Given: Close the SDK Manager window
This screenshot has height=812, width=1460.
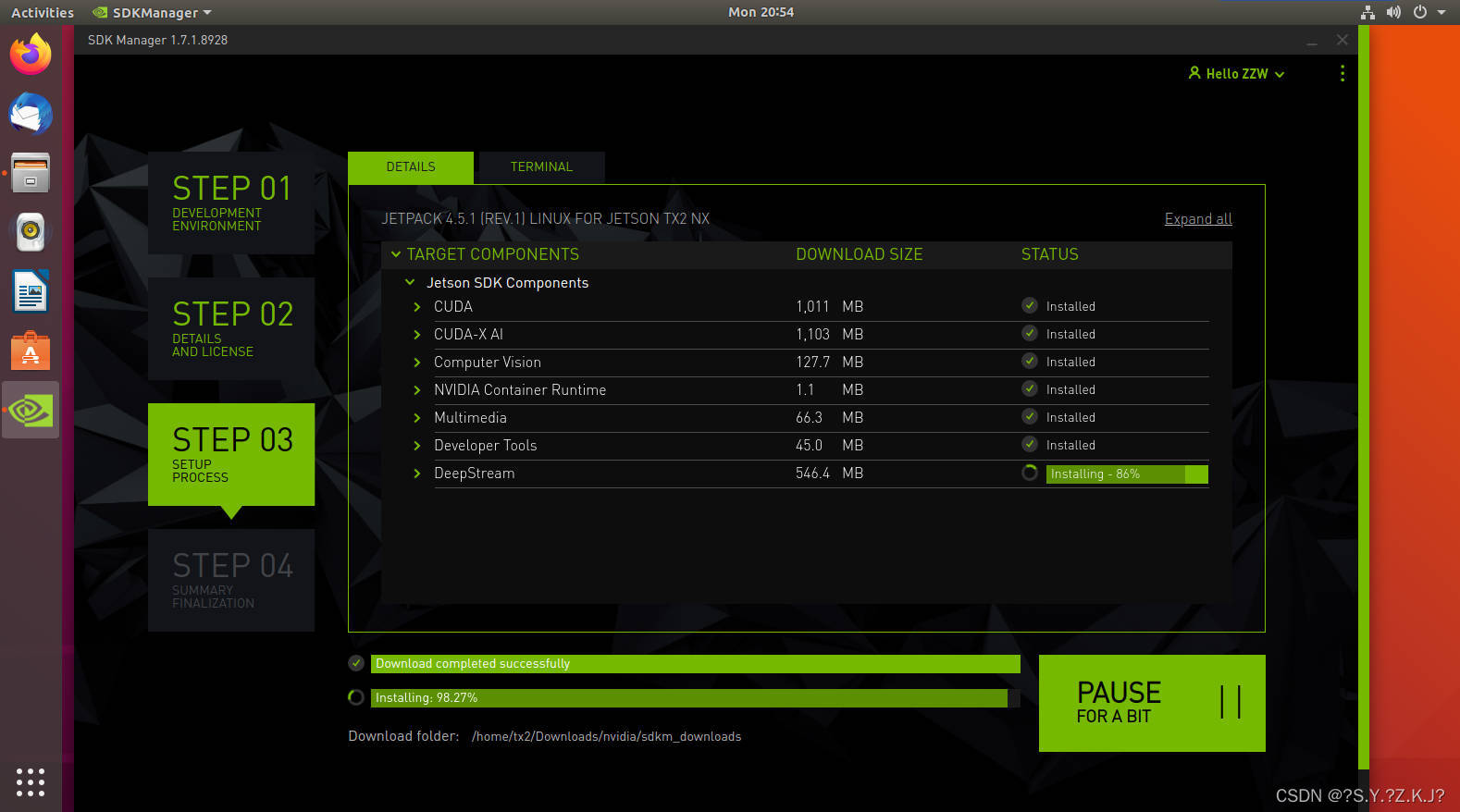Looking at the screenshot, I should click(1342, 40).
